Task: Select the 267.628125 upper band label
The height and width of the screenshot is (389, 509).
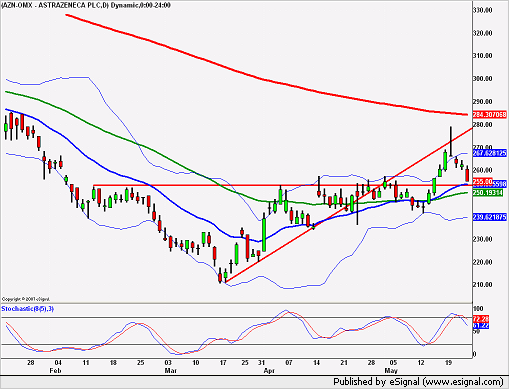Action: point(489,153)
